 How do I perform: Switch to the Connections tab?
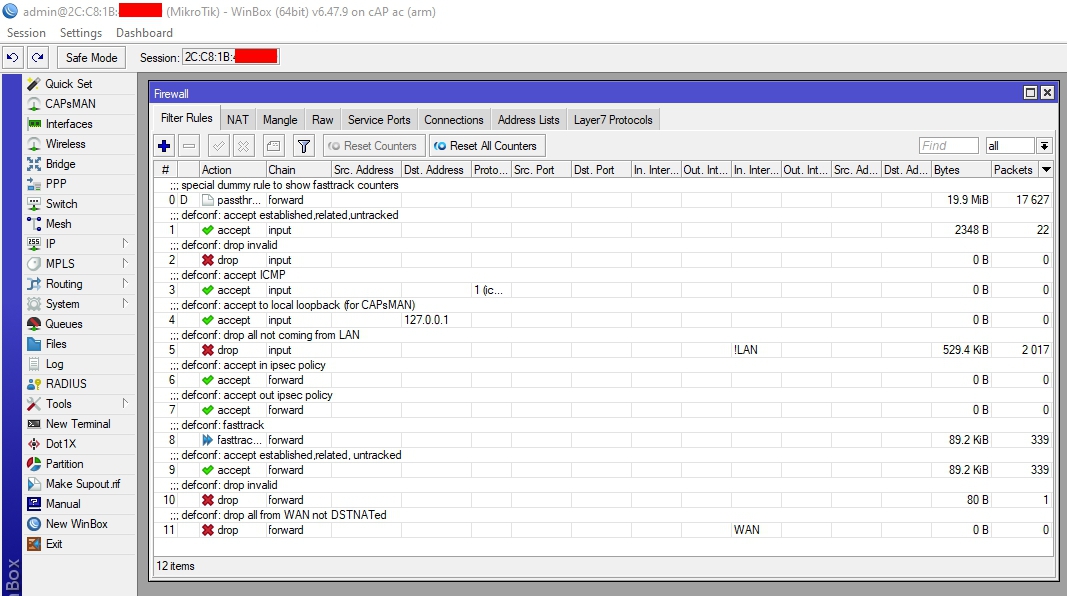[454, 120]
